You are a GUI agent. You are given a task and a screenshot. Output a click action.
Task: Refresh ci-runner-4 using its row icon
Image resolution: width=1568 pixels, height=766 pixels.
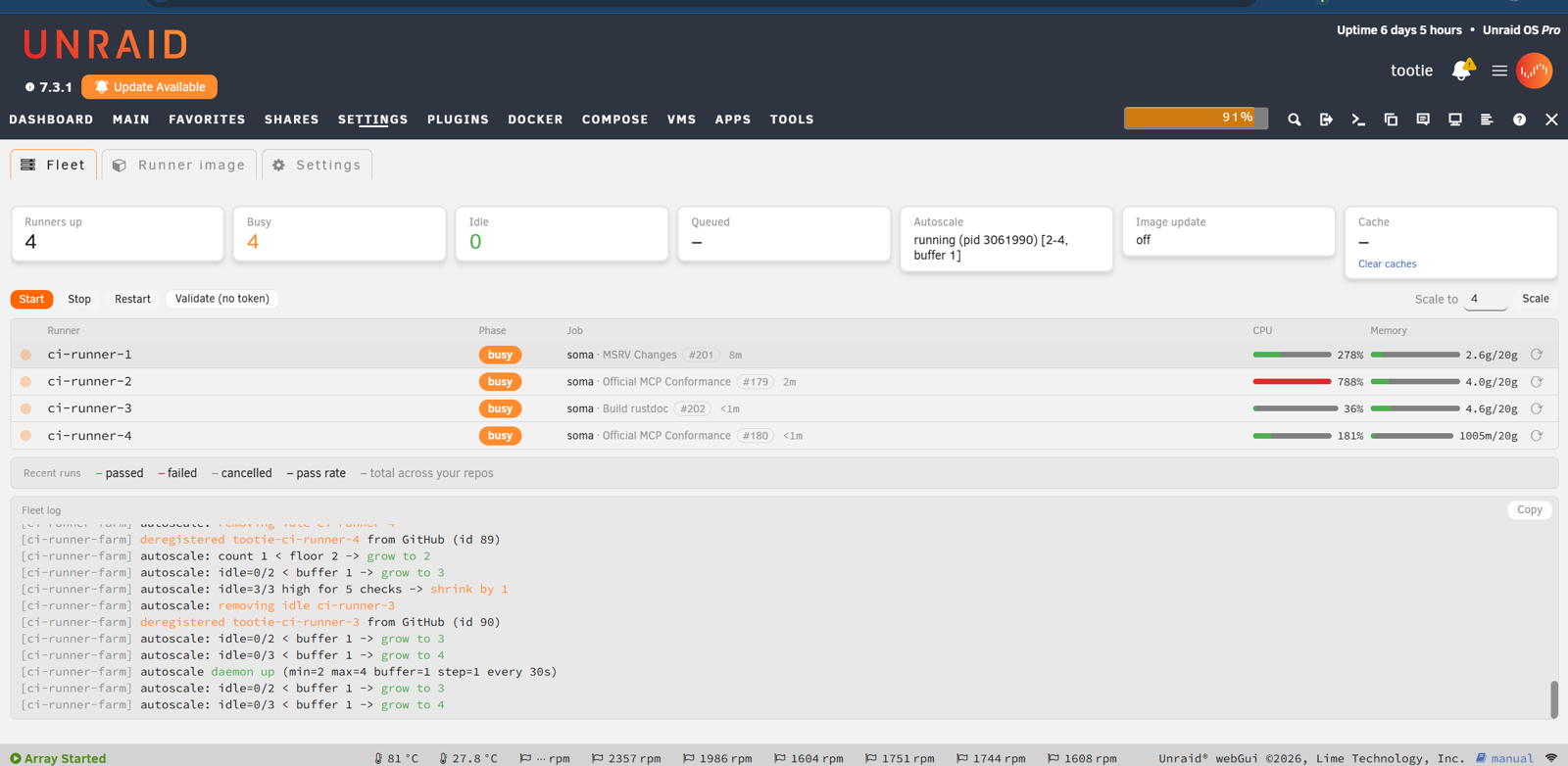(x=1537, y=436)
